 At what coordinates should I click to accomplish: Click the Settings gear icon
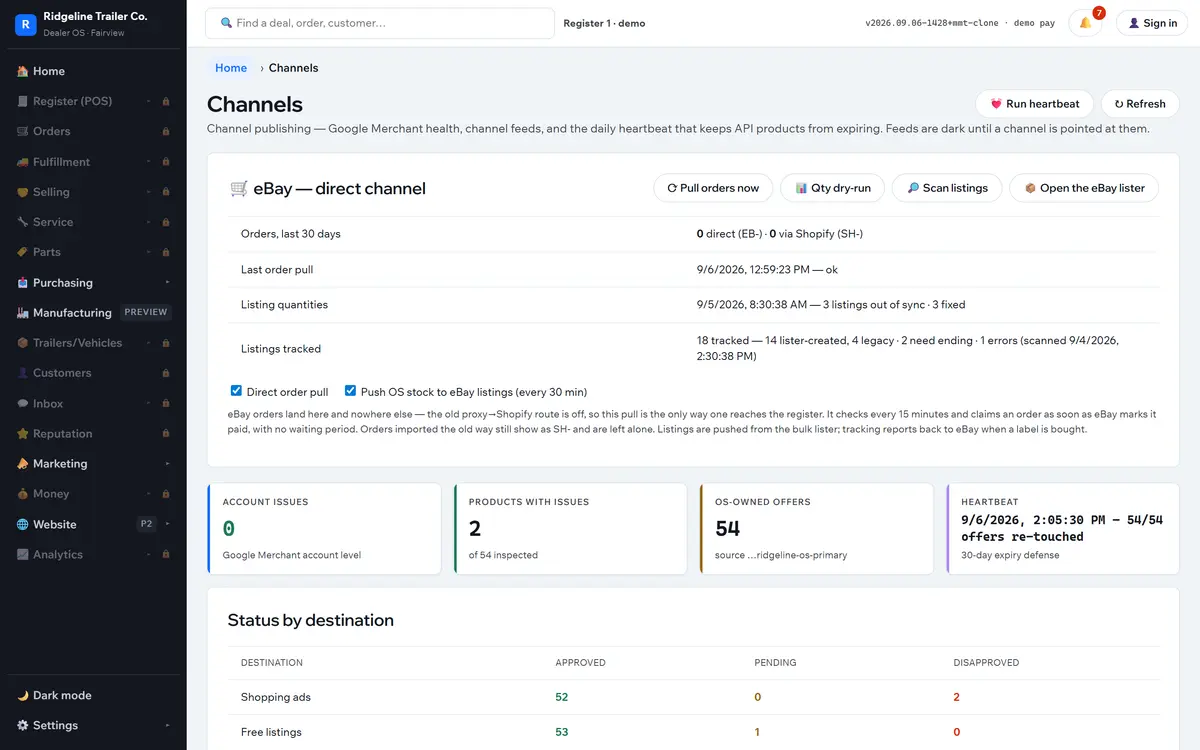click(x=23, y=725)
